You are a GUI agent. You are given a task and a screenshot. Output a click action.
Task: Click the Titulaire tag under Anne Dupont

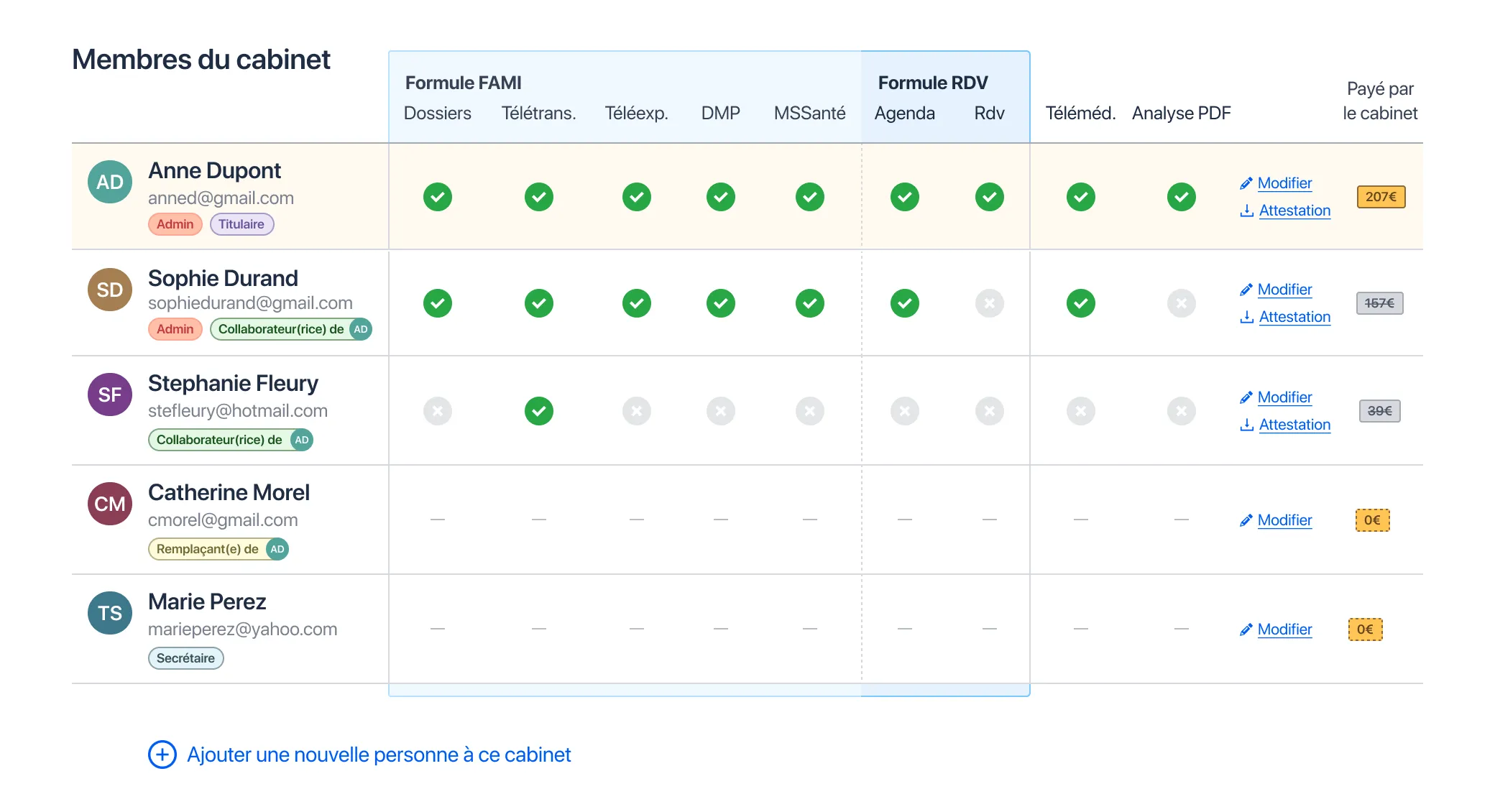(x=241, y=224)
